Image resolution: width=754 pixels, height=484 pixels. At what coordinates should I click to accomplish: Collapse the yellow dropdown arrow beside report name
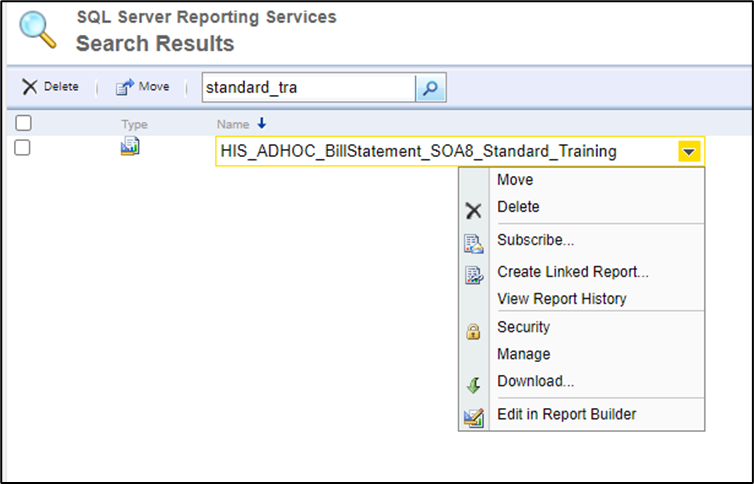click(x=689, y=152)
